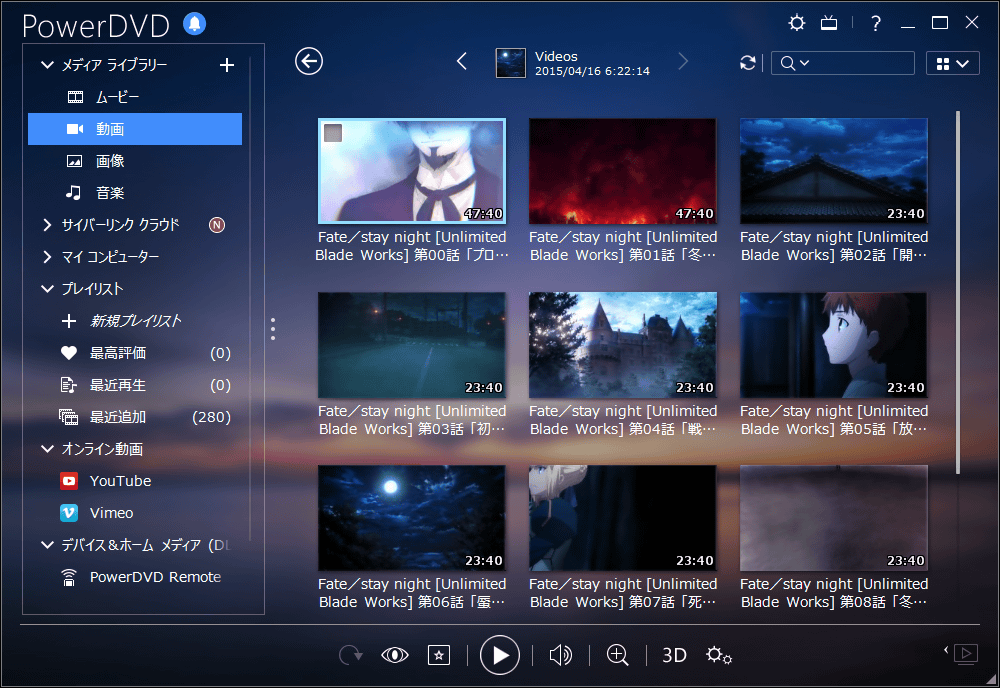Open YouTube online video

(x=135, y=481)
